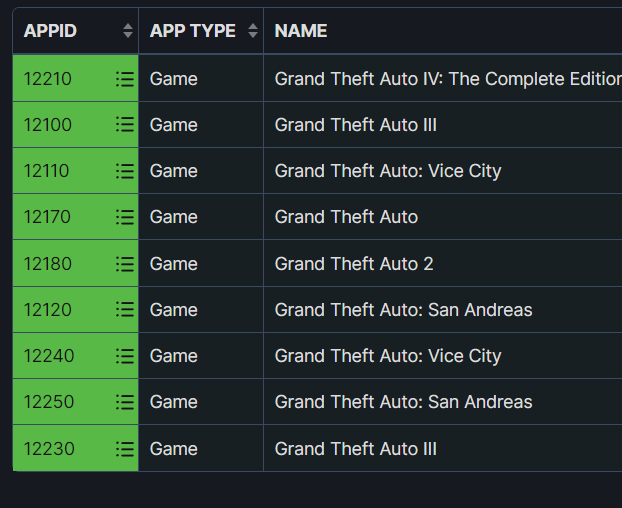Open Grand Theft Auto III in row 12230
This screenshot has height=508, width=622.
coord(356,449)
